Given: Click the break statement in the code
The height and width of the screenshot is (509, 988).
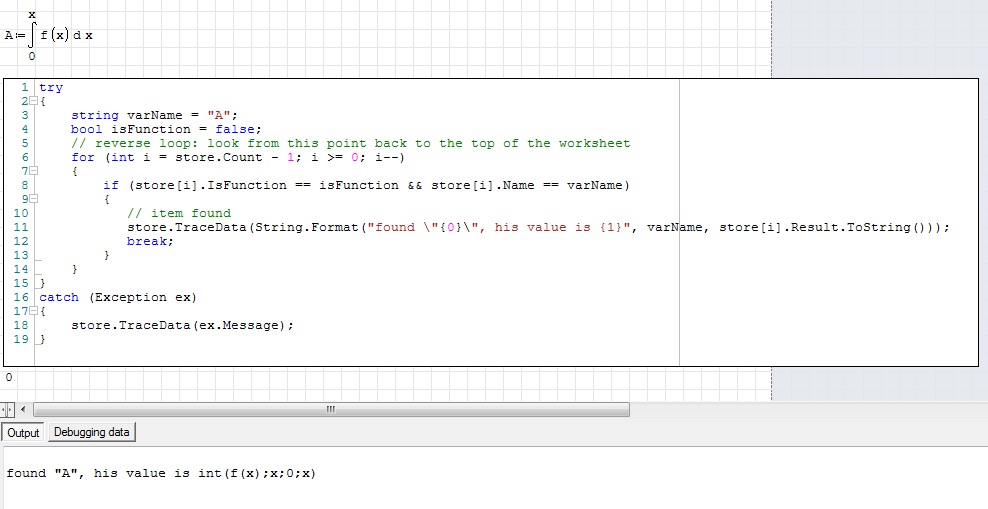Looking at the screenshot, I should tap(150, 242).
